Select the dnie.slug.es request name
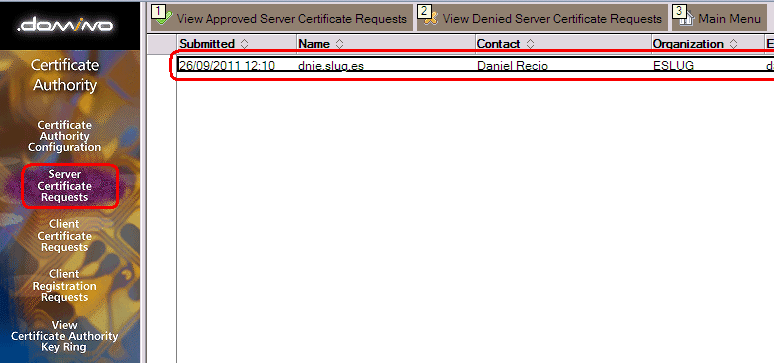The width and height of the screenshot is (774, 363). tap(331, 65)
